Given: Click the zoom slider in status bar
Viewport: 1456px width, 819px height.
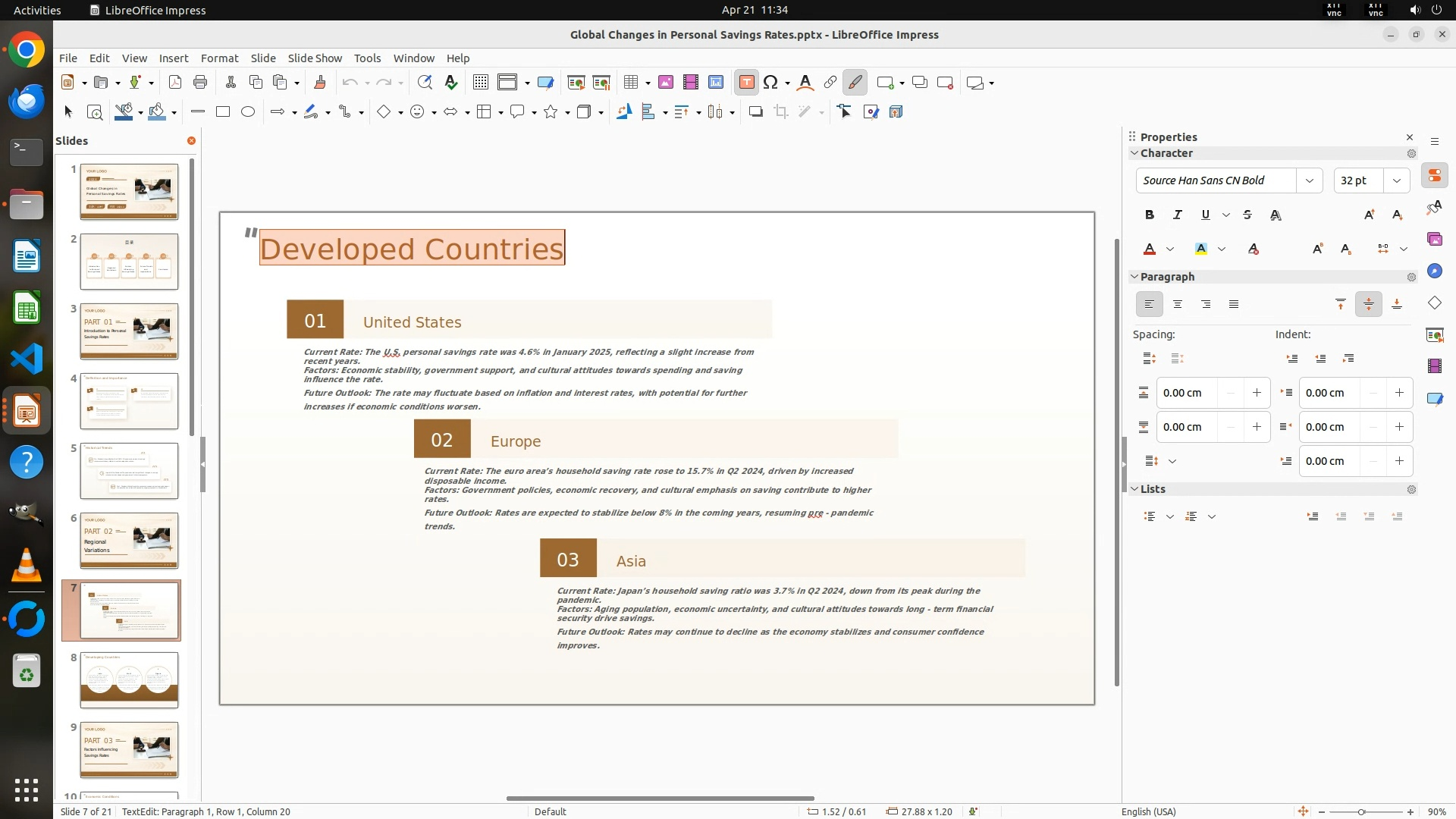Looking at the screenshot, I should click(x=1361, y=812).
